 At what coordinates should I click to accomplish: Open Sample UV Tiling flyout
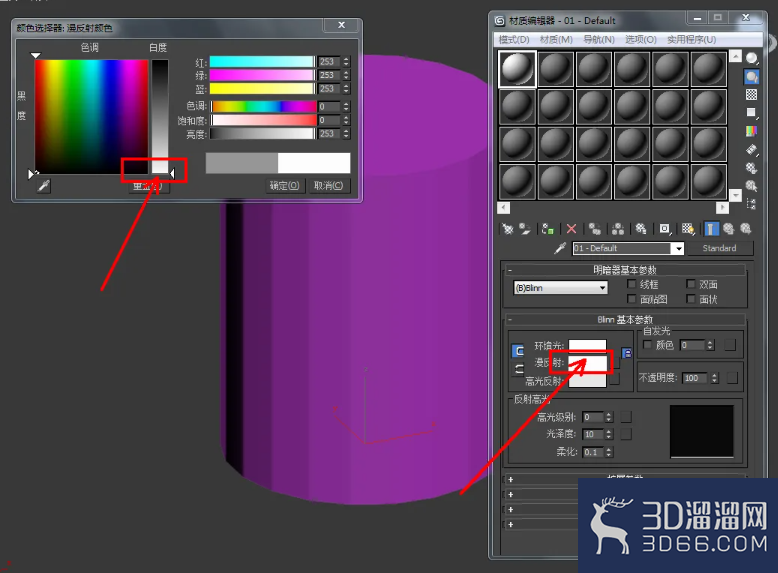pos(752,113)
